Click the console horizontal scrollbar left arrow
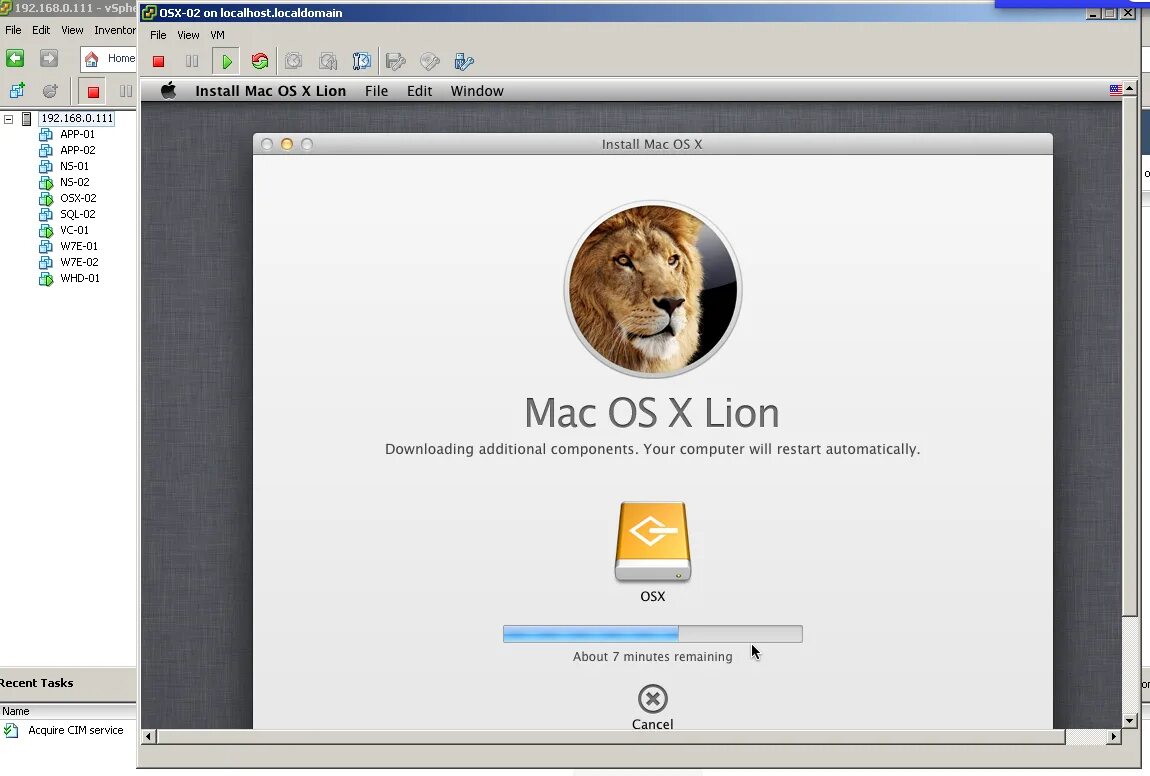1150x776 pixels. point(148,736)
